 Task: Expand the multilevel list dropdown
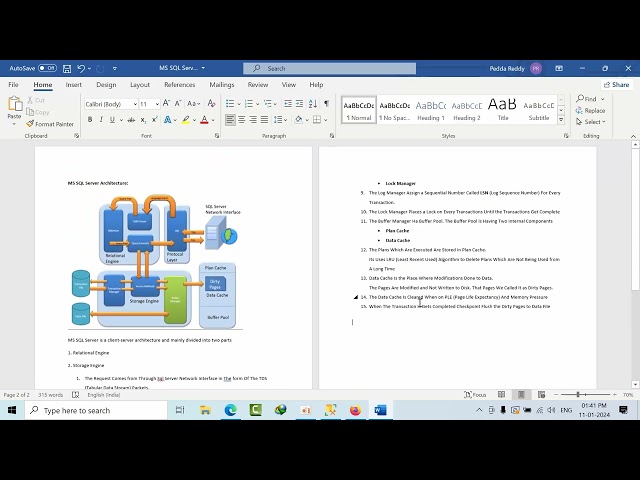[x=275, y=104]
